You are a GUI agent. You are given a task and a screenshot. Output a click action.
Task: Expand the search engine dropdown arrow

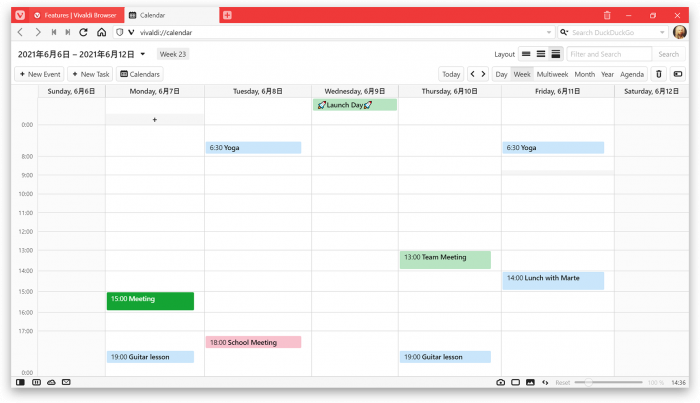pyautogui.click(x=662, y=32)
